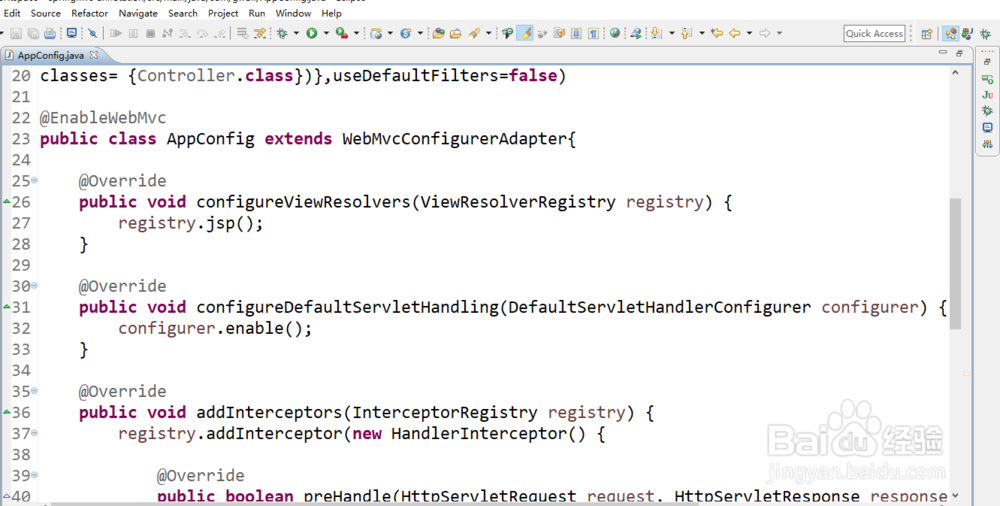Image resolution: width=1000 pixels, height=506 pixels.
Task: Click the green Run button icon
Action: 311,33
